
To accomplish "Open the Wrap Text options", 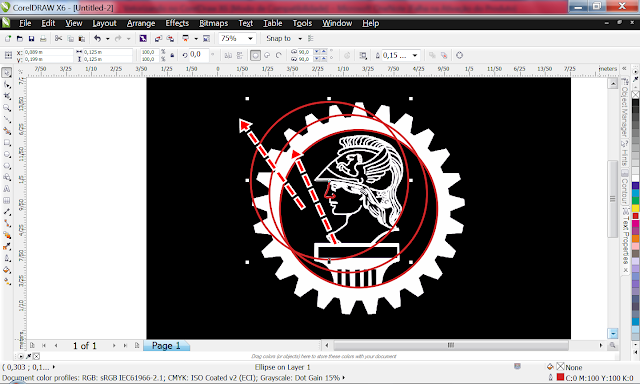I will (x=362, y=55).
